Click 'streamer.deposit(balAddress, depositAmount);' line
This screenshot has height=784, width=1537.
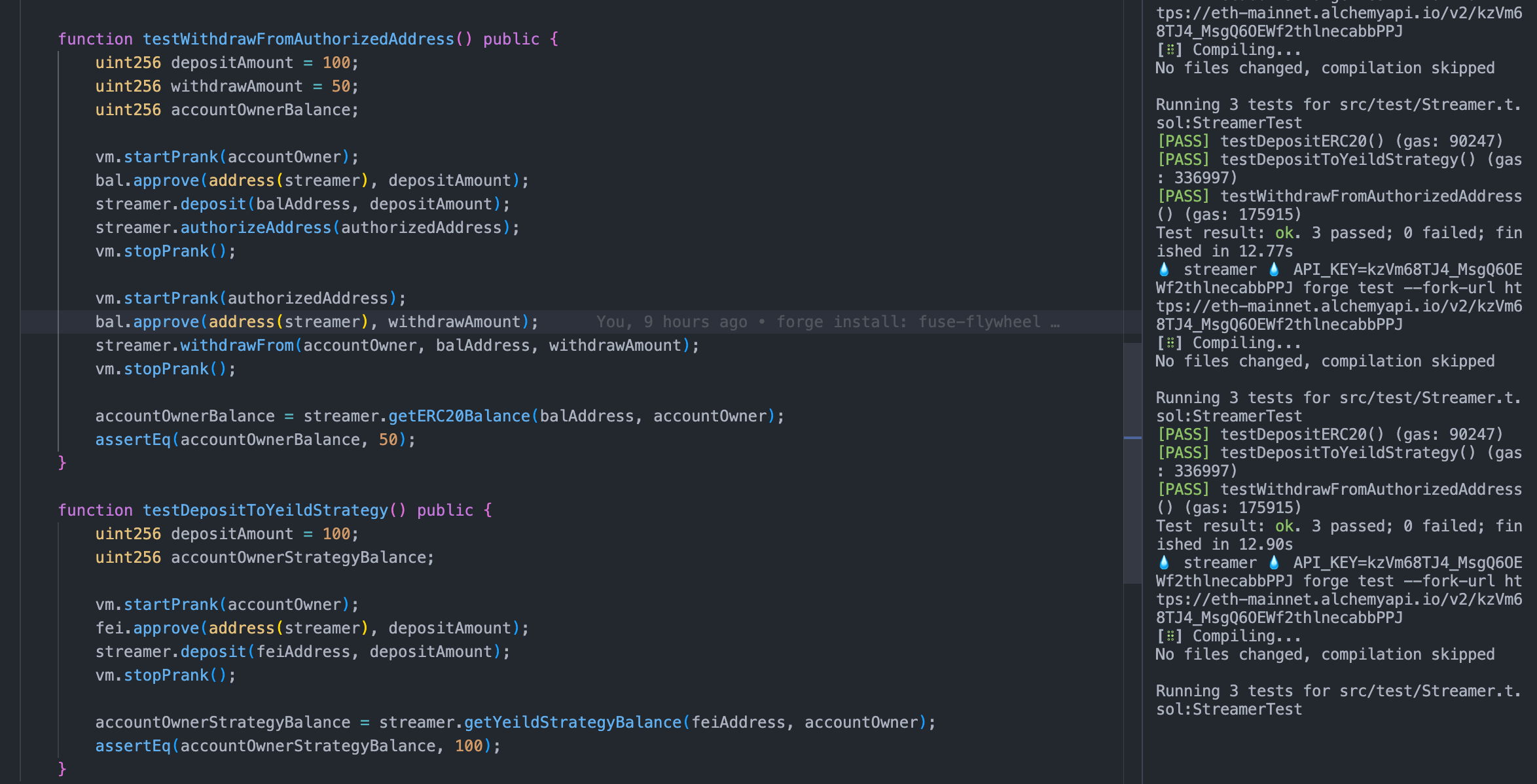(302, 204)
